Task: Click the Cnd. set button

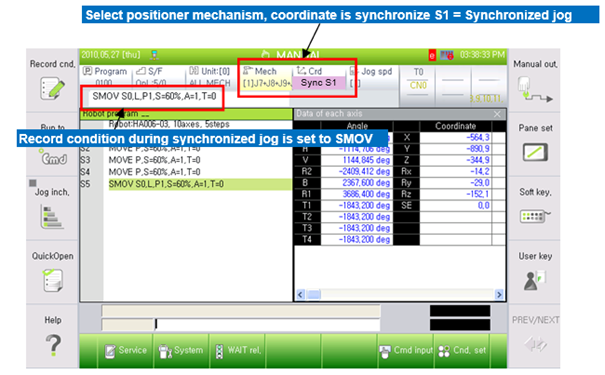Action: pyautogui.click(x=462, y=351)
